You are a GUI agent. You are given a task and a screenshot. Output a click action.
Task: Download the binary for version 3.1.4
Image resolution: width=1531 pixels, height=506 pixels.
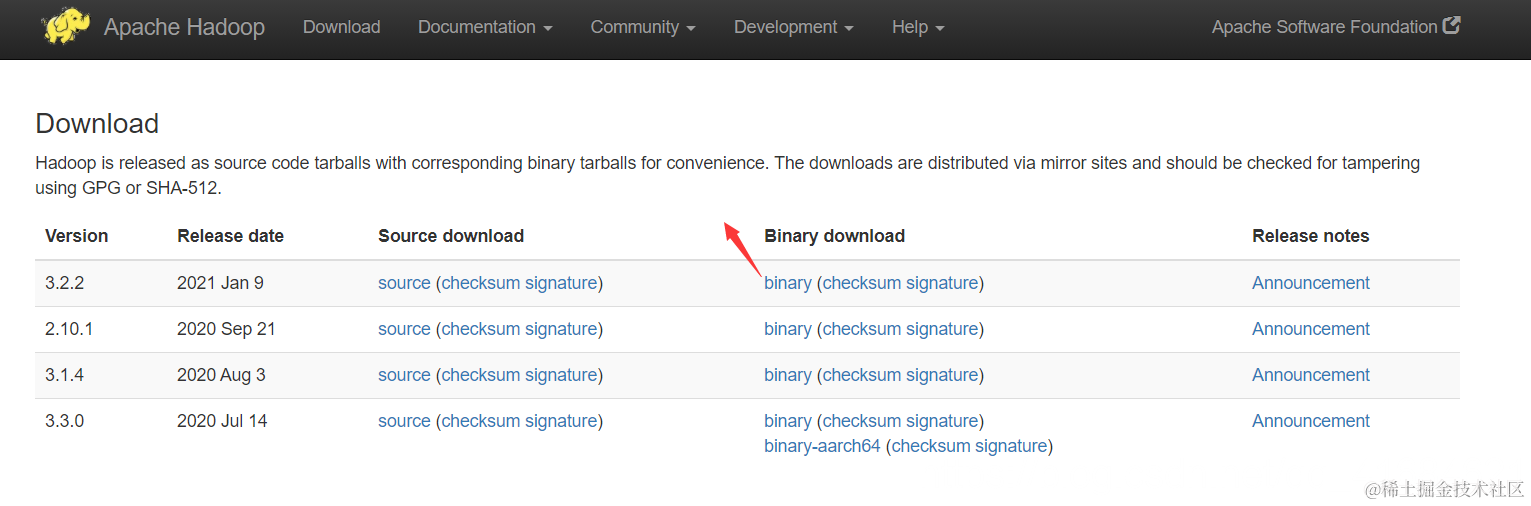[x=787, y=375]
